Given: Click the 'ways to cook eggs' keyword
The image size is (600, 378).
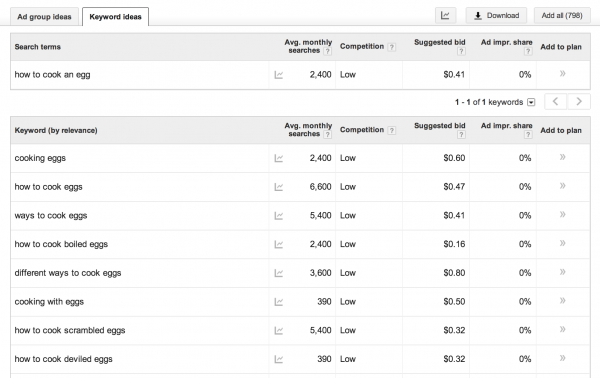Looking at the screenshot, I should (x=51, y=215).
